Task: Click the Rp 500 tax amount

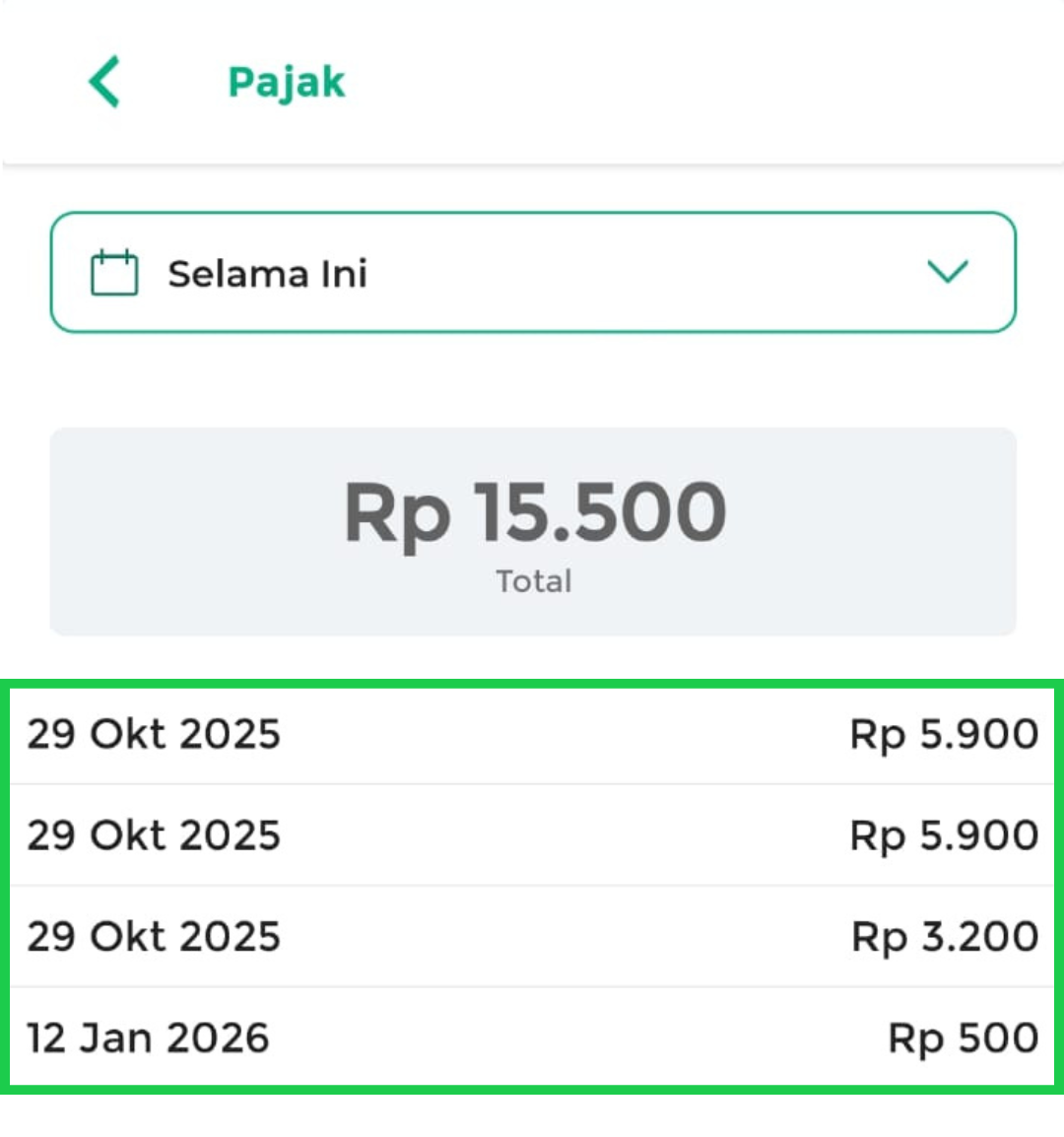Action: [963, 1037]
